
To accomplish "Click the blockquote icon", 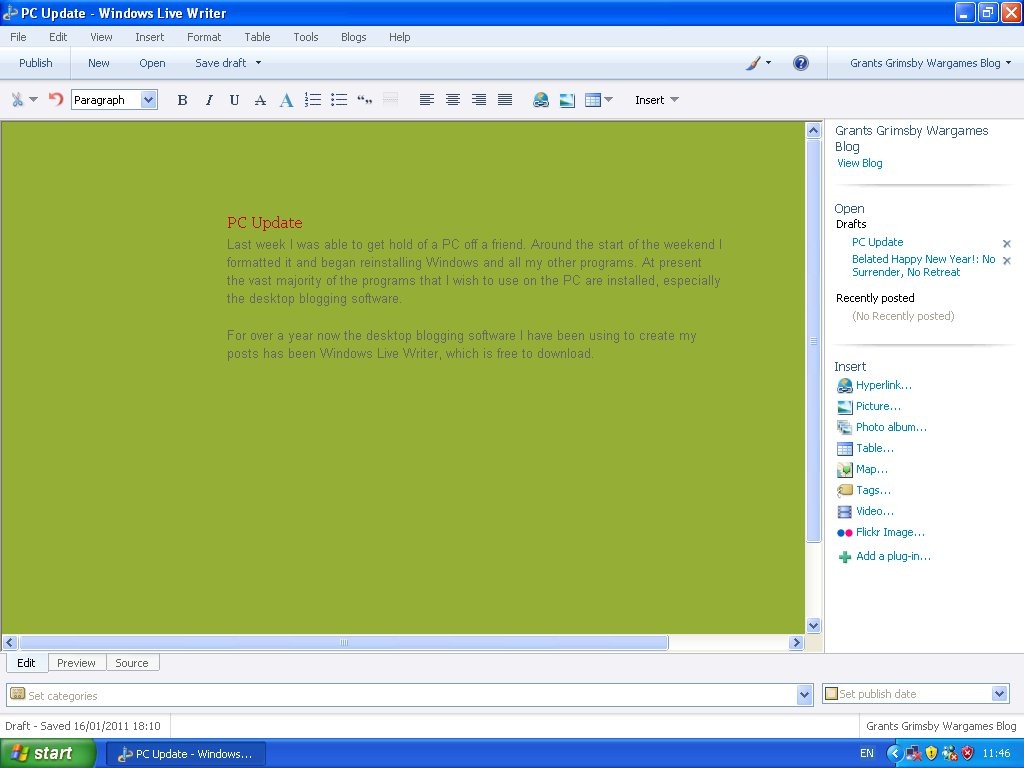I will tap(364, 100).
